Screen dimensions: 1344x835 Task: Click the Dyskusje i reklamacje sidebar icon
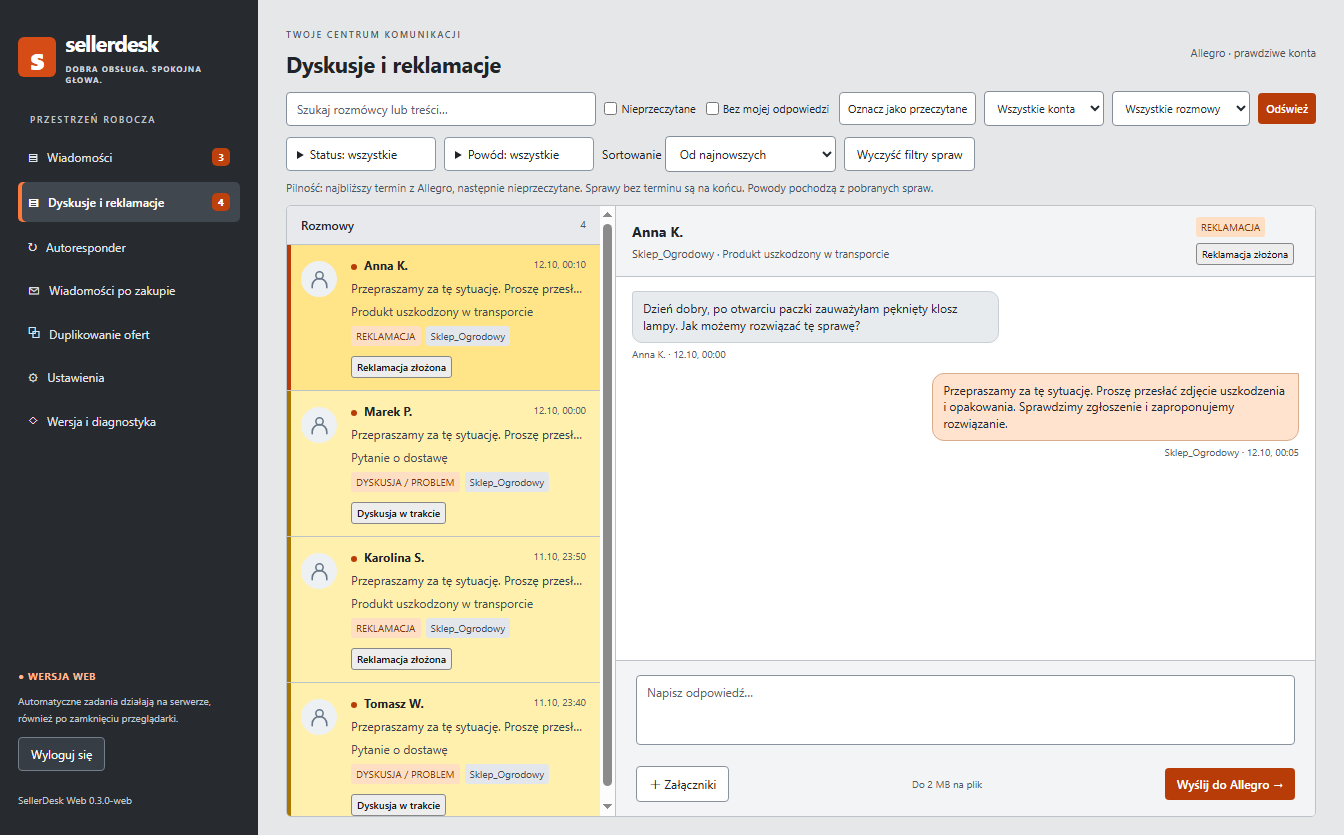click(34, 203)
